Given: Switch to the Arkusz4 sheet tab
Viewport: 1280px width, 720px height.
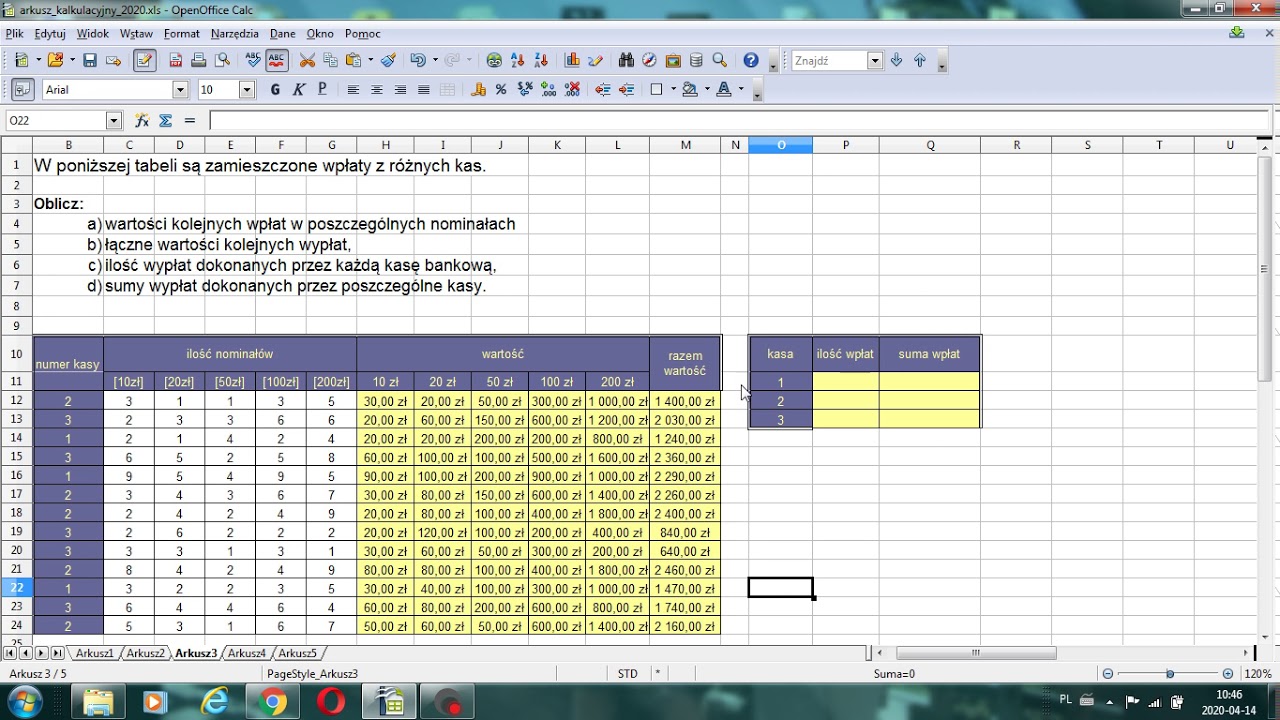Looking at the screenshot, I should pos(247,653).
